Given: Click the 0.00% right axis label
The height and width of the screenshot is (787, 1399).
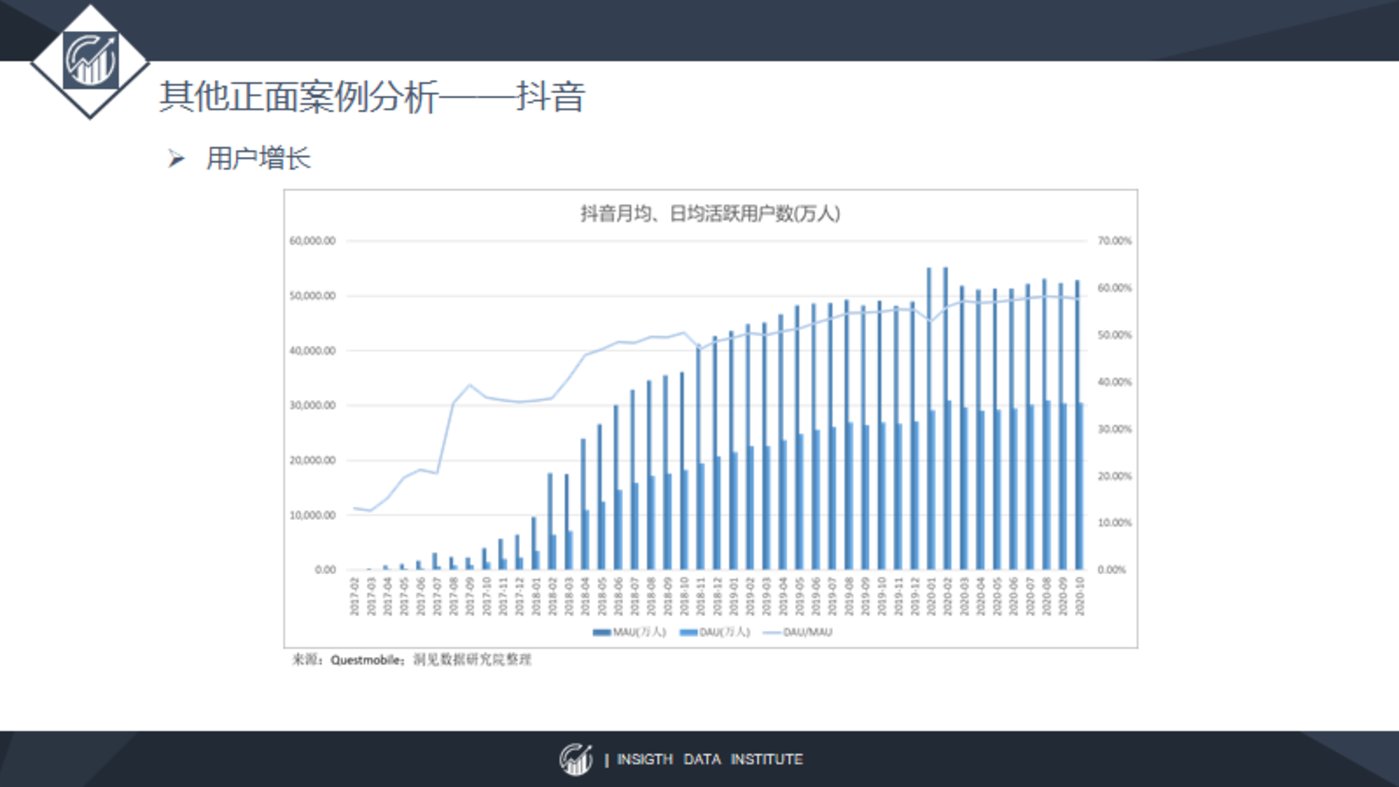Looking at the screenshot, I should (x=1113, y=569).
